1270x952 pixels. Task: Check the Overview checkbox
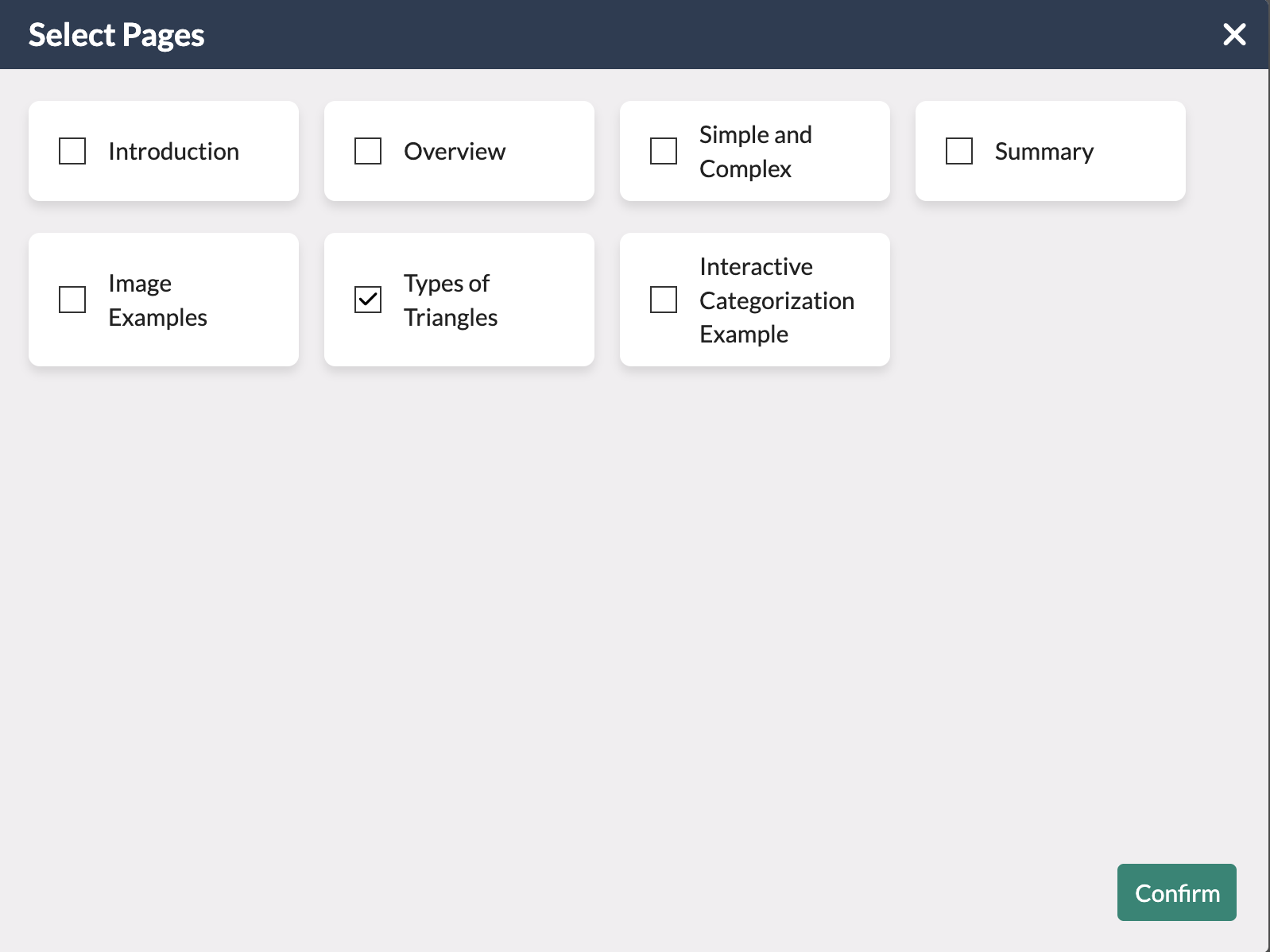click(367, 150)
